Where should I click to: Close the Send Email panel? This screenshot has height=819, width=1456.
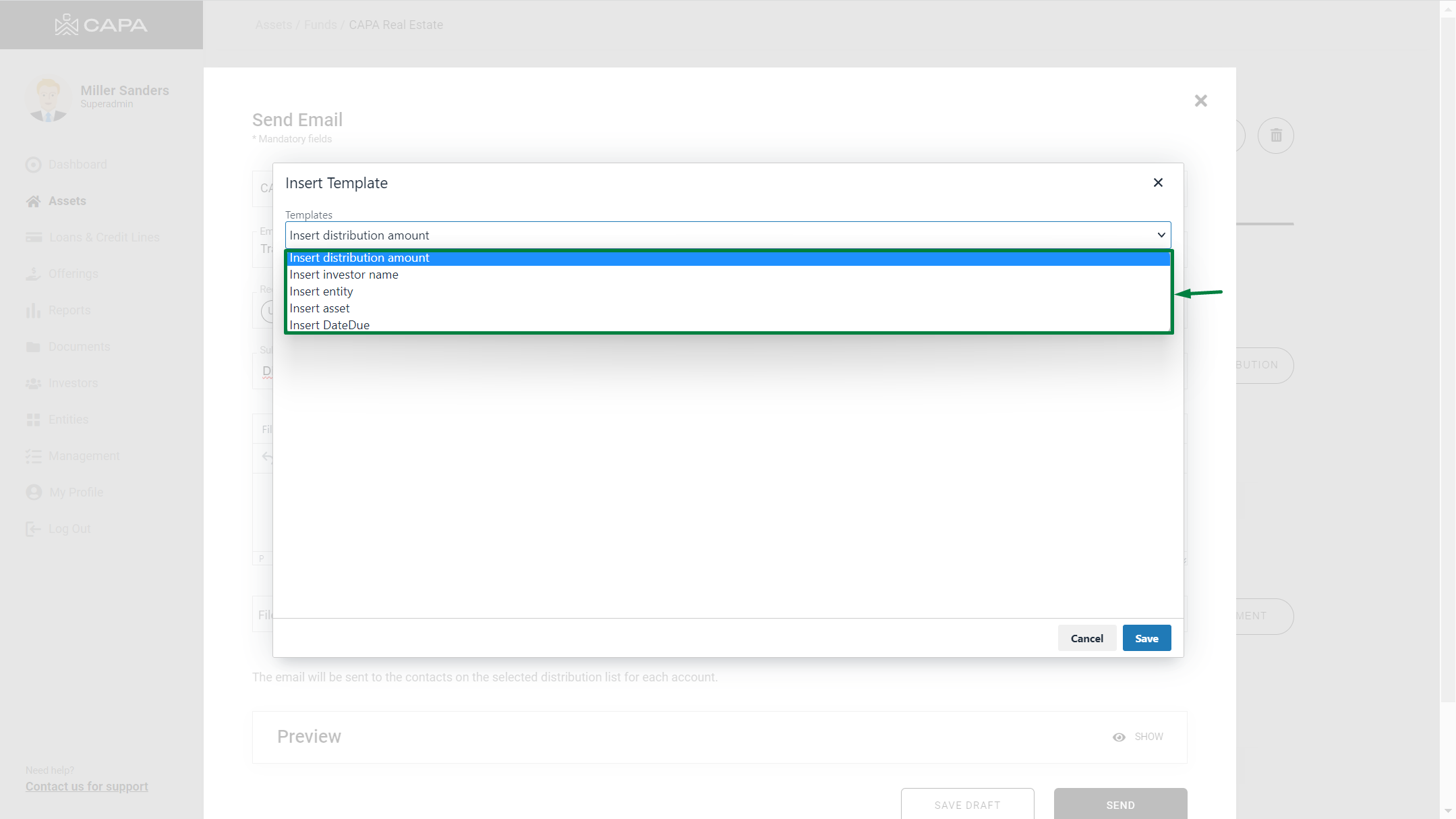coord(1200,101)
